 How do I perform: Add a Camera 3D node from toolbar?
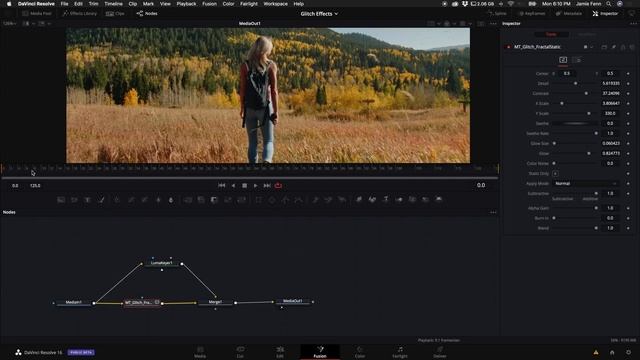pos(412,200)
